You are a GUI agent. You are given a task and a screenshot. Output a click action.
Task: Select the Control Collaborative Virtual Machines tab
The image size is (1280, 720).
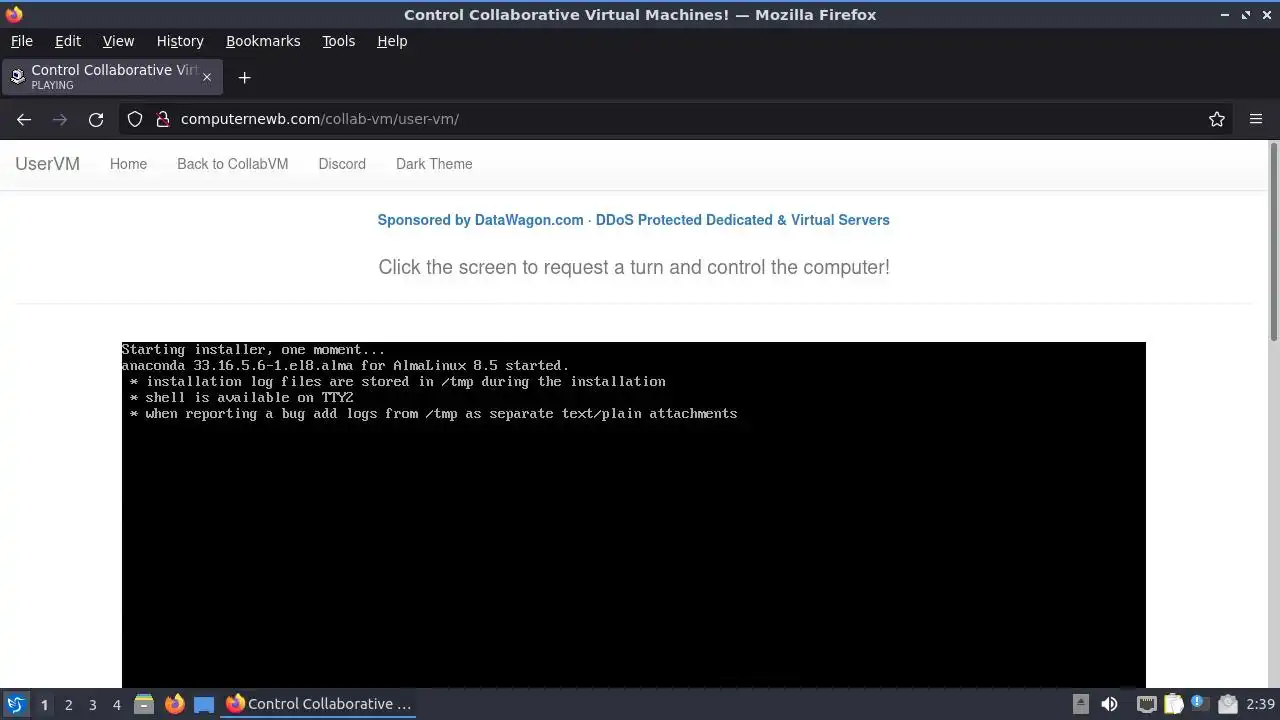[112, 77]
